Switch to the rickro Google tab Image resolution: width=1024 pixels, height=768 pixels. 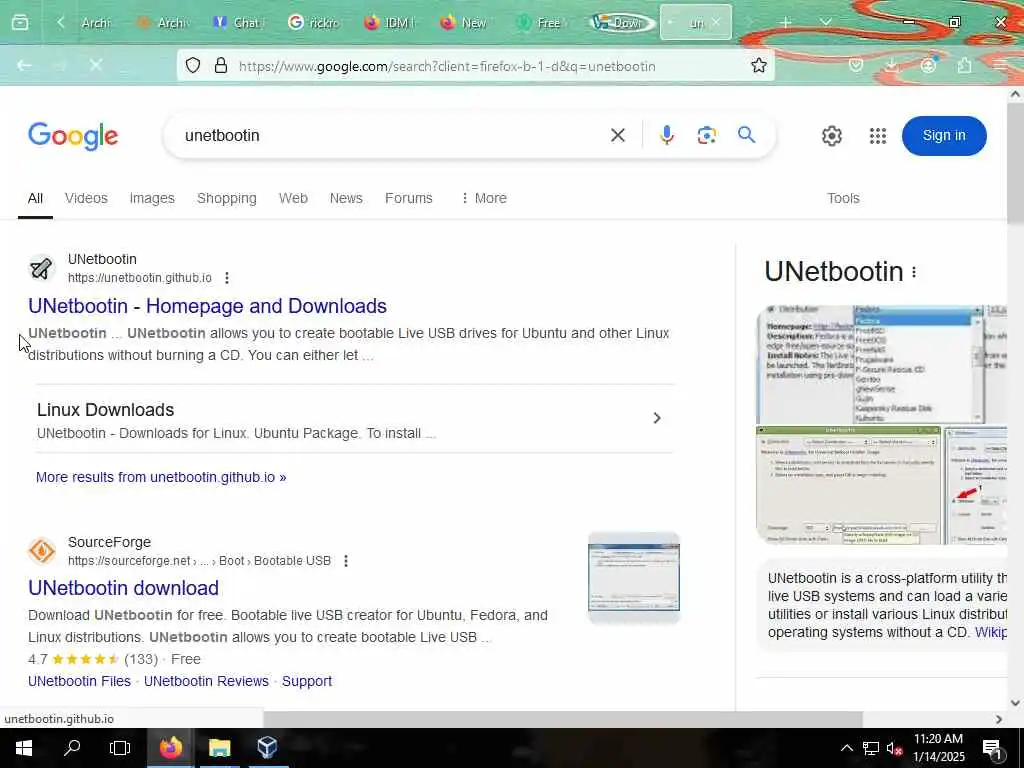click(x=315, y=23)
